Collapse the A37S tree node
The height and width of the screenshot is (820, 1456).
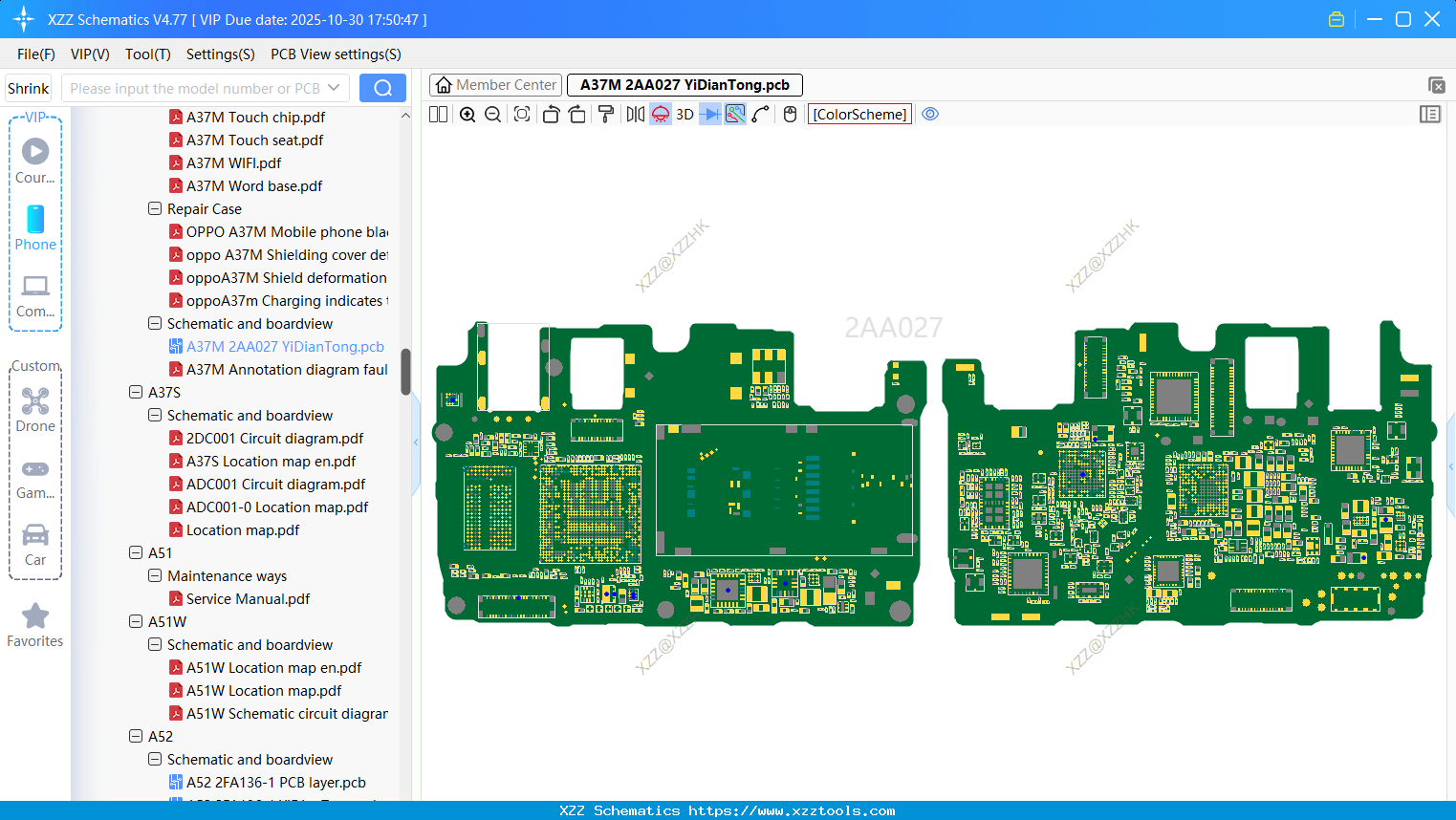136,392
